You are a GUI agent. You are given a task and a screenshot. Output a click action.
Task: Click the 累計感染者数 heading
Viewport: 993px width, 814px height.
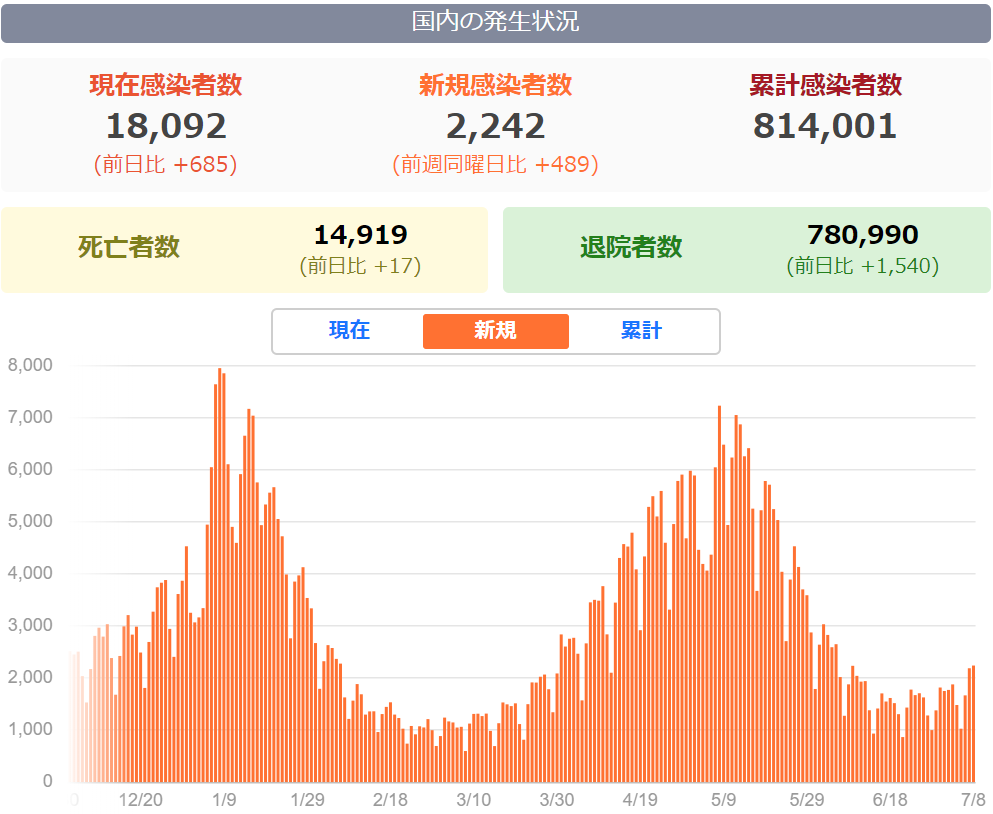point(825,85)
